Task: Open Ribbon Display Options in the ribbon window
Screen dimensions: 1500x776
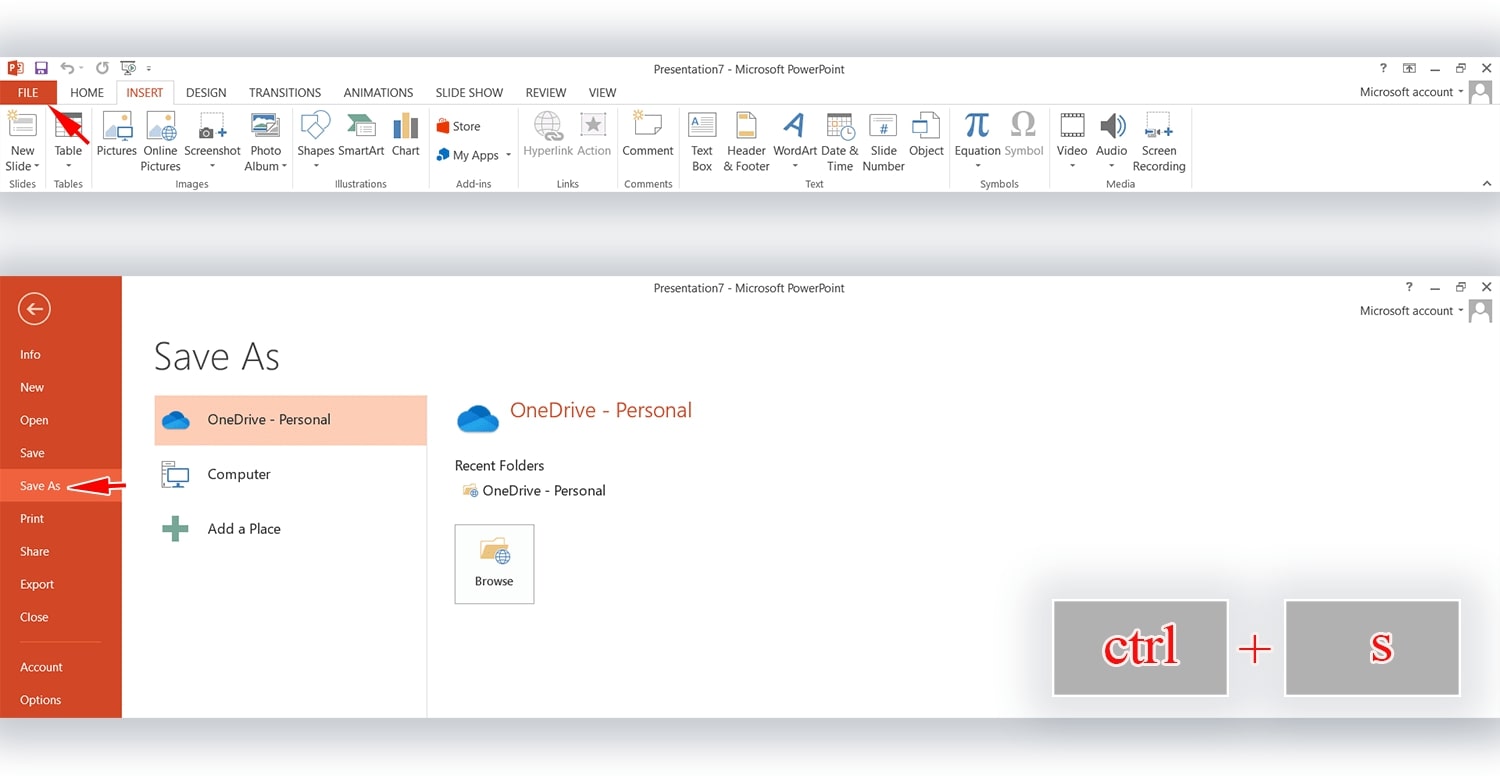Action: [x=1409, y=68]
